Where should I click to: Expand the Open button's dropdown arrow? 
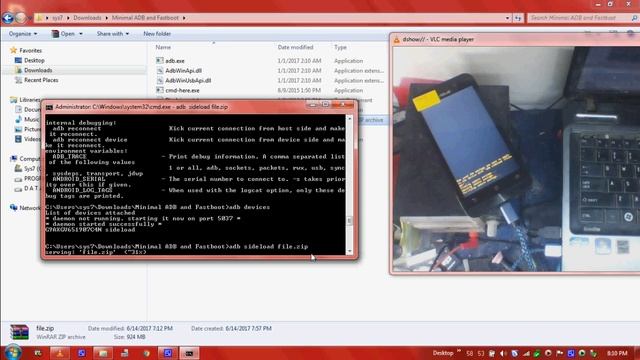point(80,34)
